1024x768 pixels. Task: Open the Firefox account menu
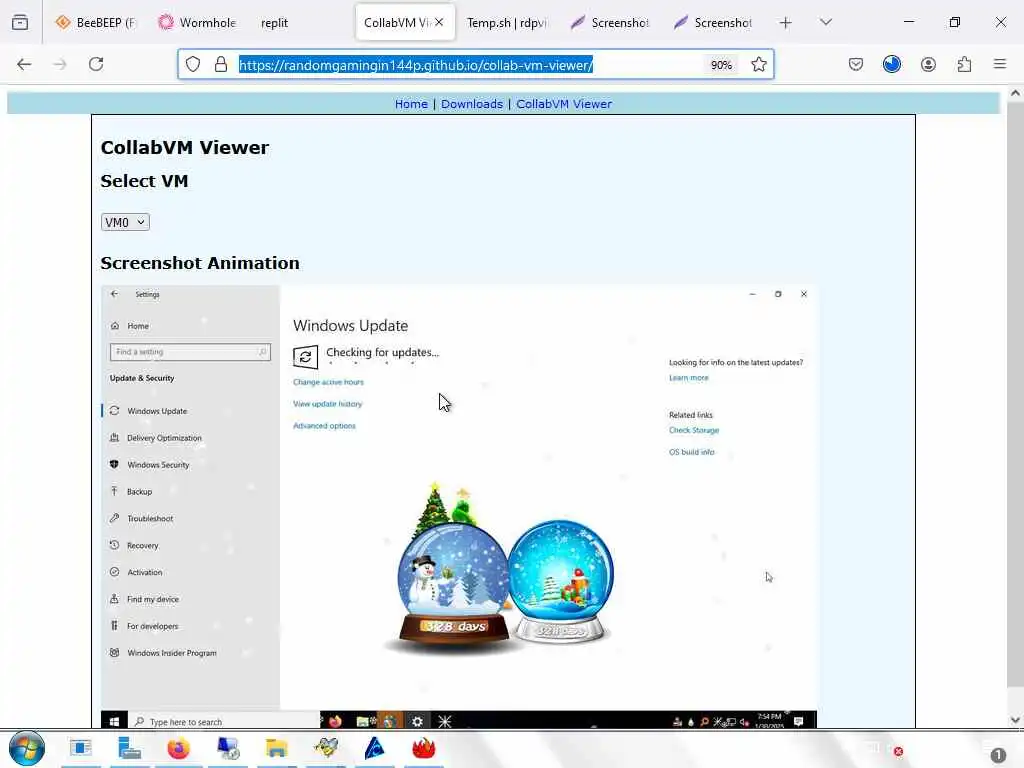pyautogui.click(x=928, y=64)
